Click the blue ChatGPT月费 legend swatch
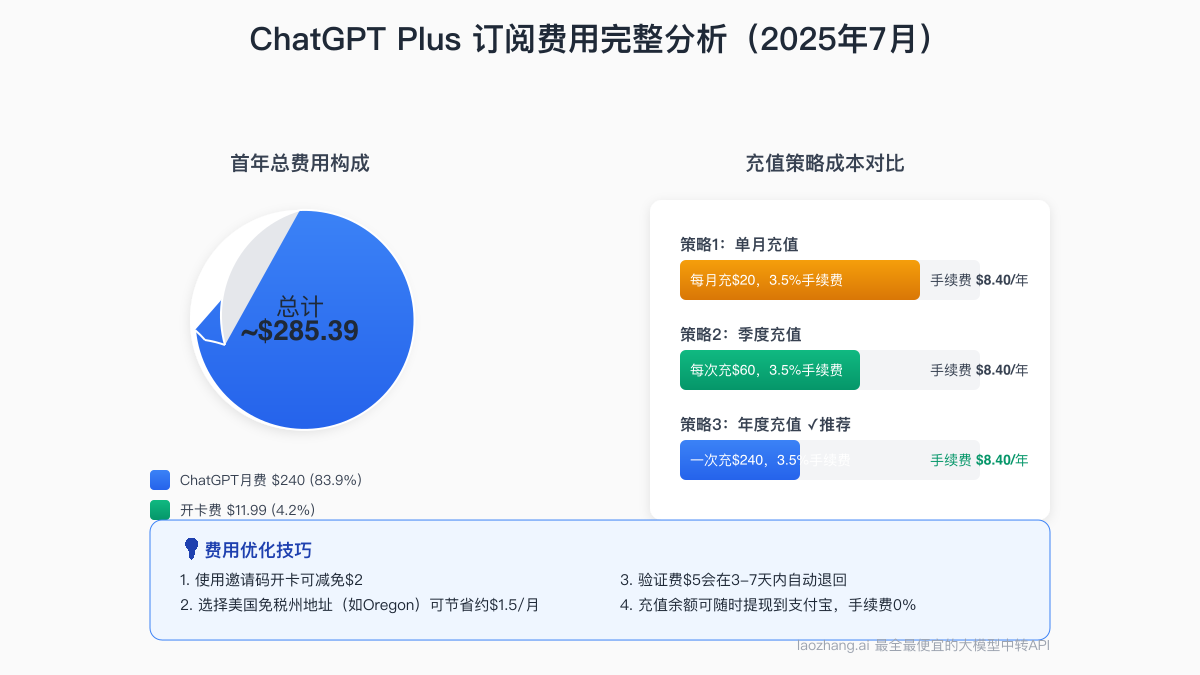 pos(160,480)
